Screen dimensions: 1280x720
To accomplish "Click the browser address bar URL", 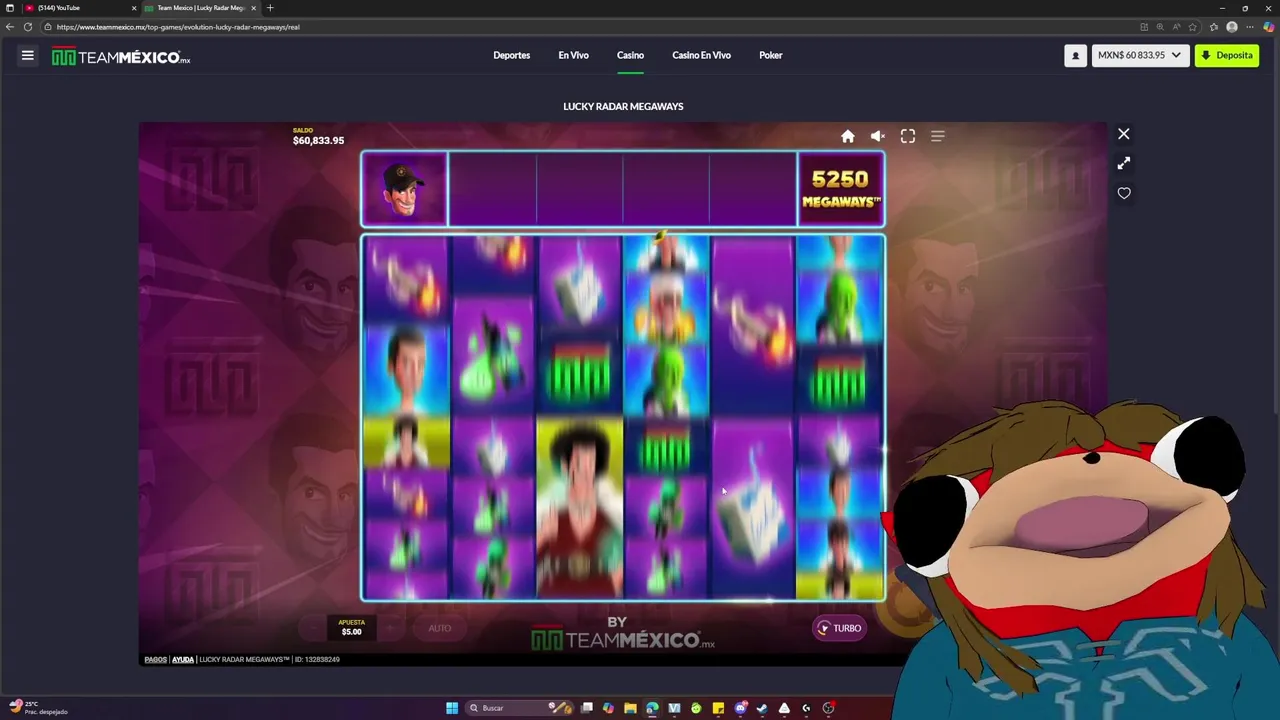I will (178, 27).
